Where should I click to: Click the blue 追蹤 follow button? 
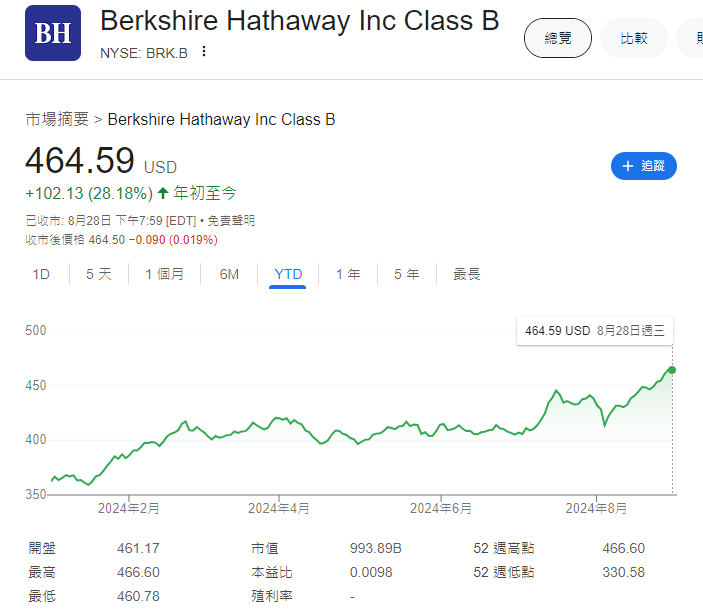pos(643,166)
